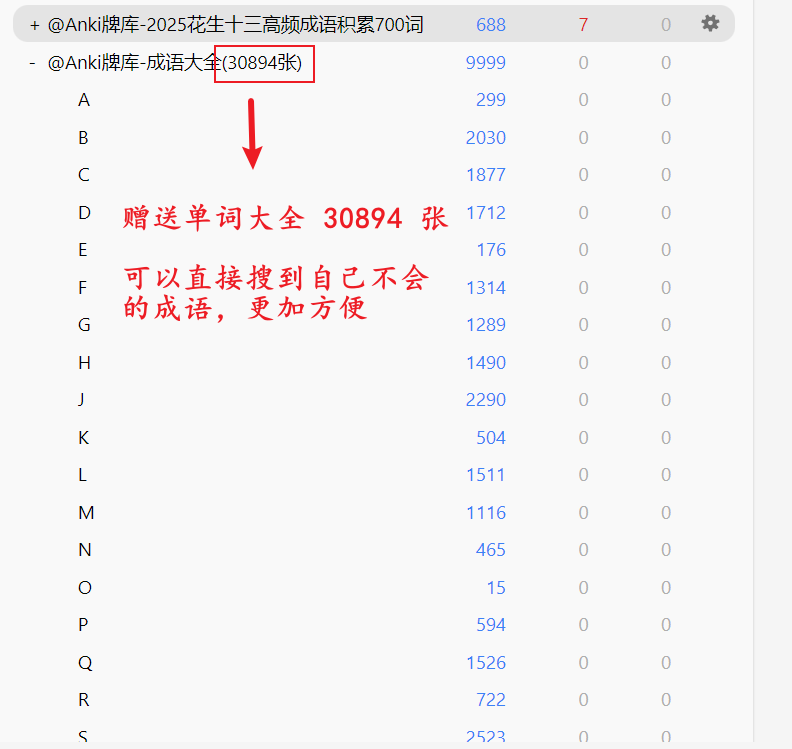Select subdeck L
This screenshot has width=792, height=749.
click(x=82, y=475)
